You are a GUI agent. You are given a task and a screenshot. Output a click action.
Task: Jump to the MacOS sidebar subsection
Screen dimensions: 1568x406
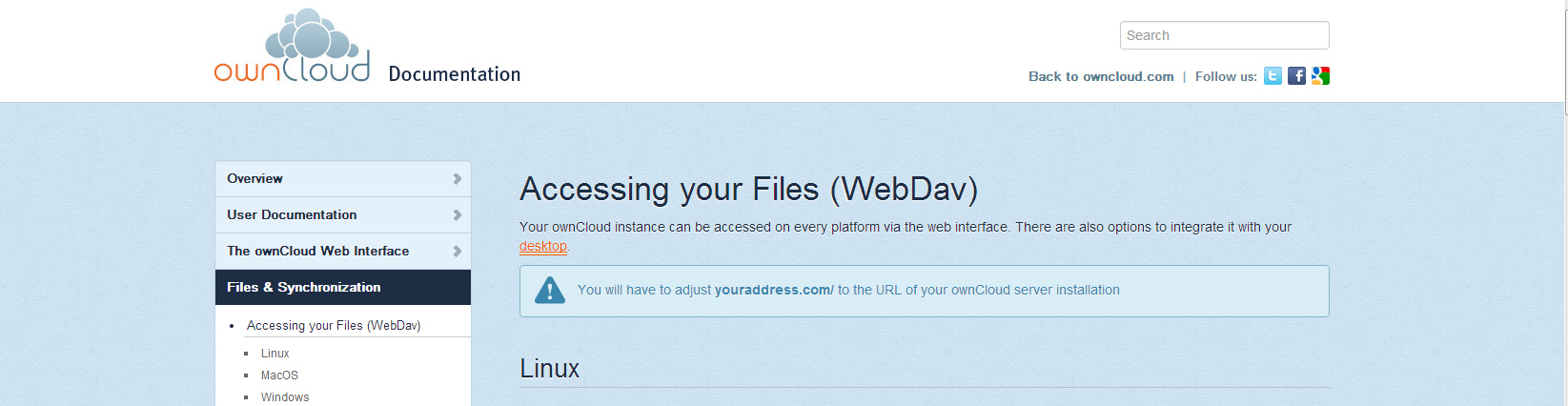coord(279,376)
